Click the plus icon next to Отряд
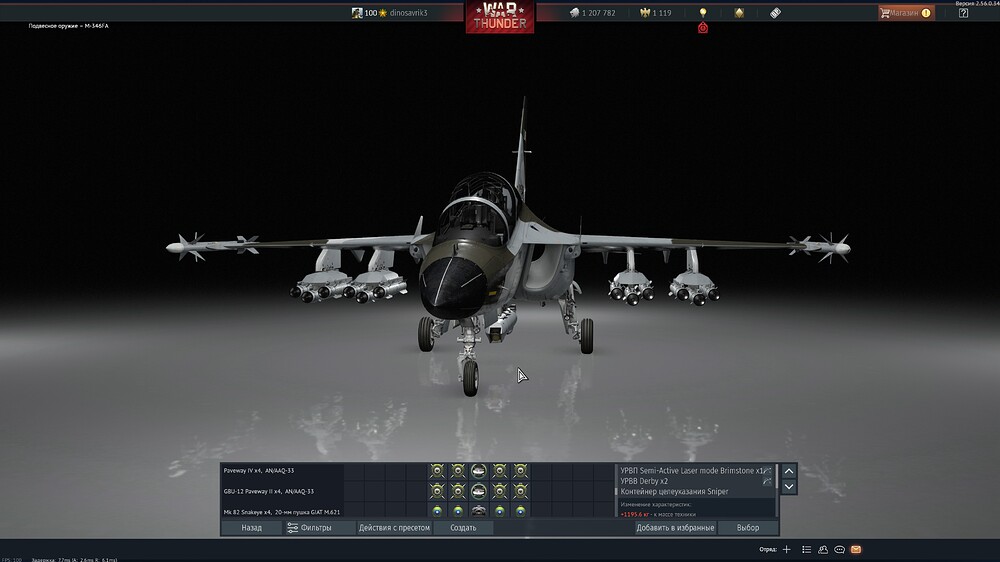1000x562 pixels. click(786, 549)
